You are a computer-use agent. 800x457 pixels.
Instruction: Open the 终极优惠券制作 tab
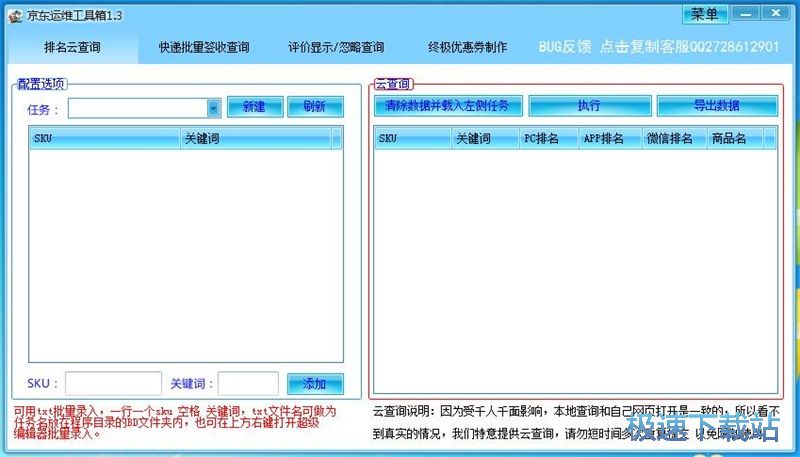point(467,48)
